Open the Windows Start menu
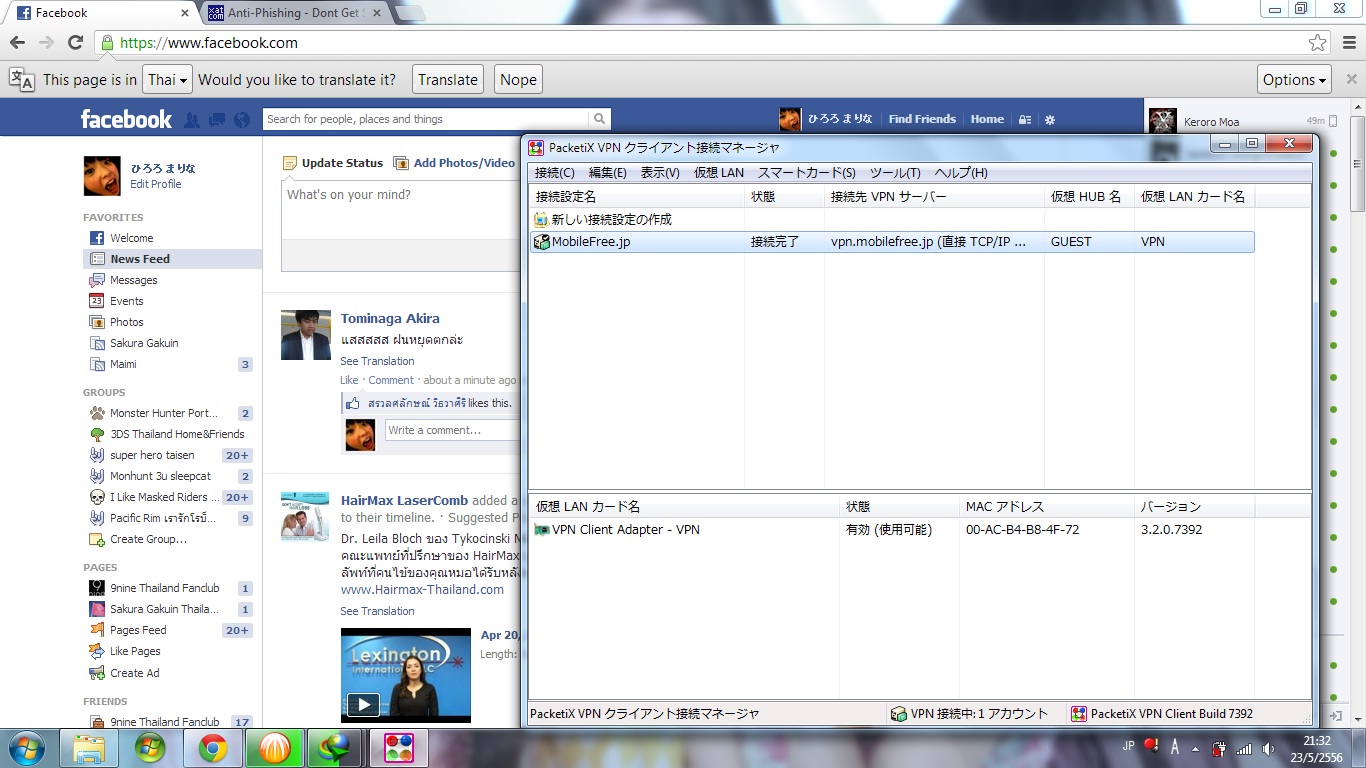This screenshot has width=1366, height=768. [x=25, y=747]
